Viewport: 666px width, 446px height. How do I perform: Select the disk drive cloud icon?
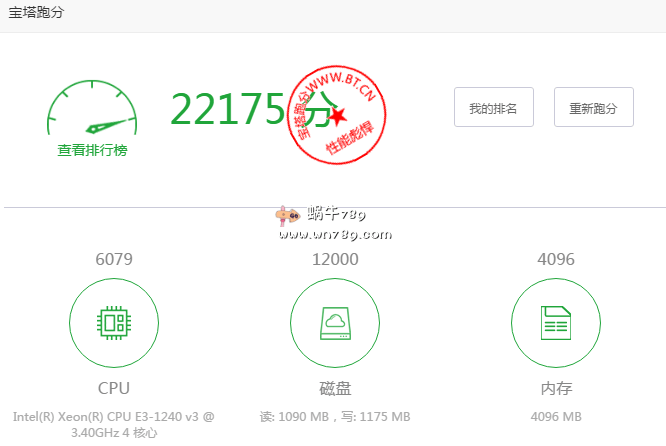click(334, 322)
